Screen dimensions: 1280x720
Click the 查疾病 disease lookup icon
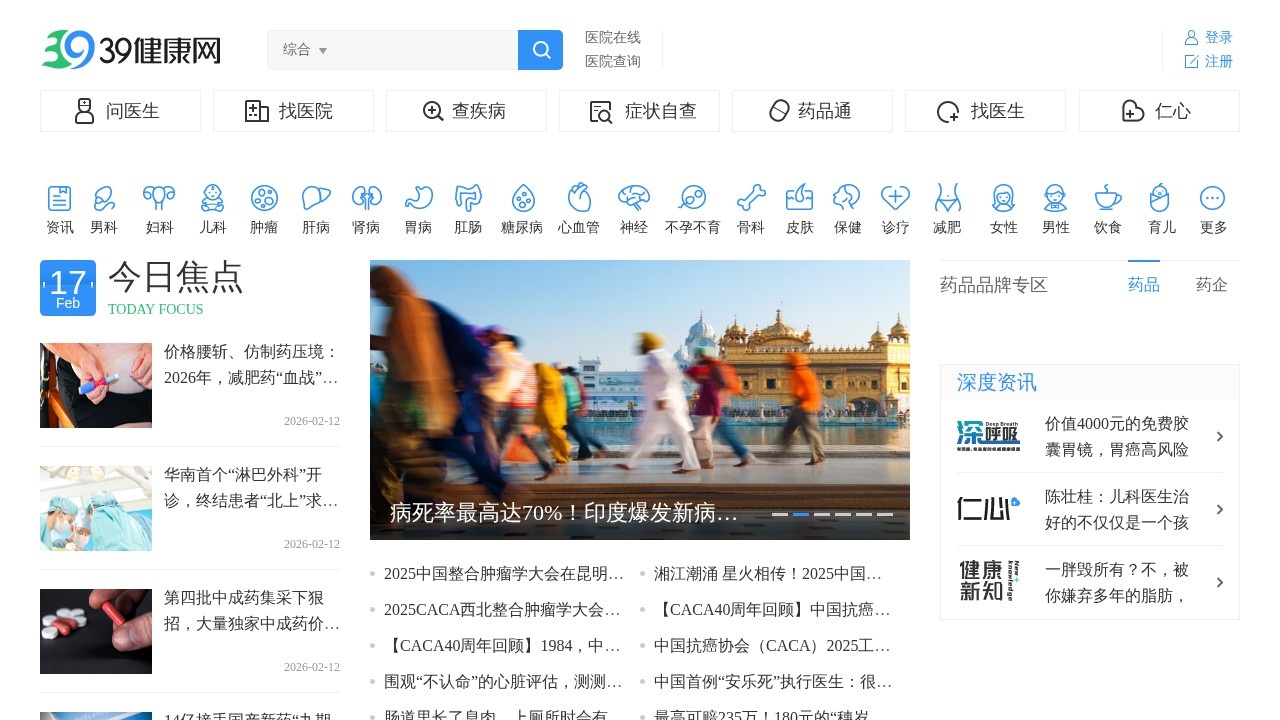tap(432, 111)
